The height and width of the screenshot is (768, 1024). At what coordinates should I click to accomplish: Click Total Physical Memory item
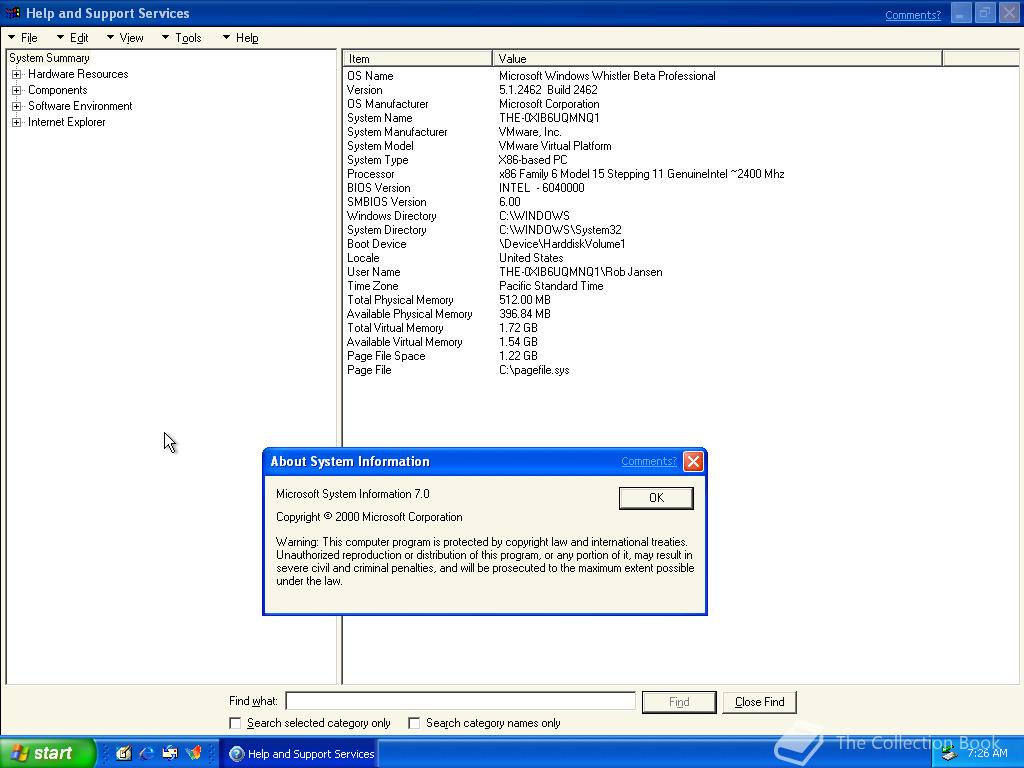[x=400, y=300]
